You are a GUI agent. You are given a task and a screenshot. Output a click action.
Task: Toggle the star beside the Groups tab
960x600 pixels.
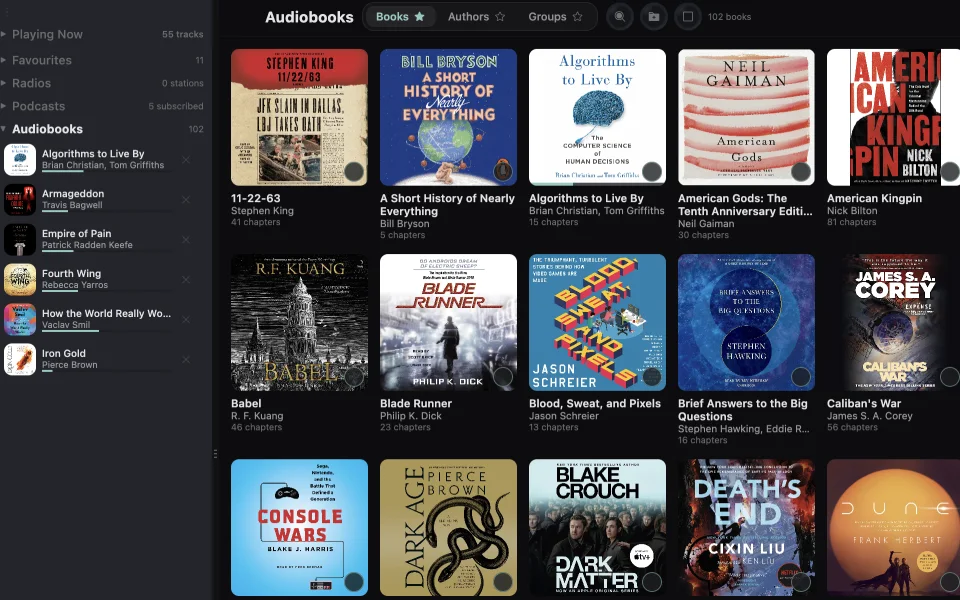click(577, 17)
